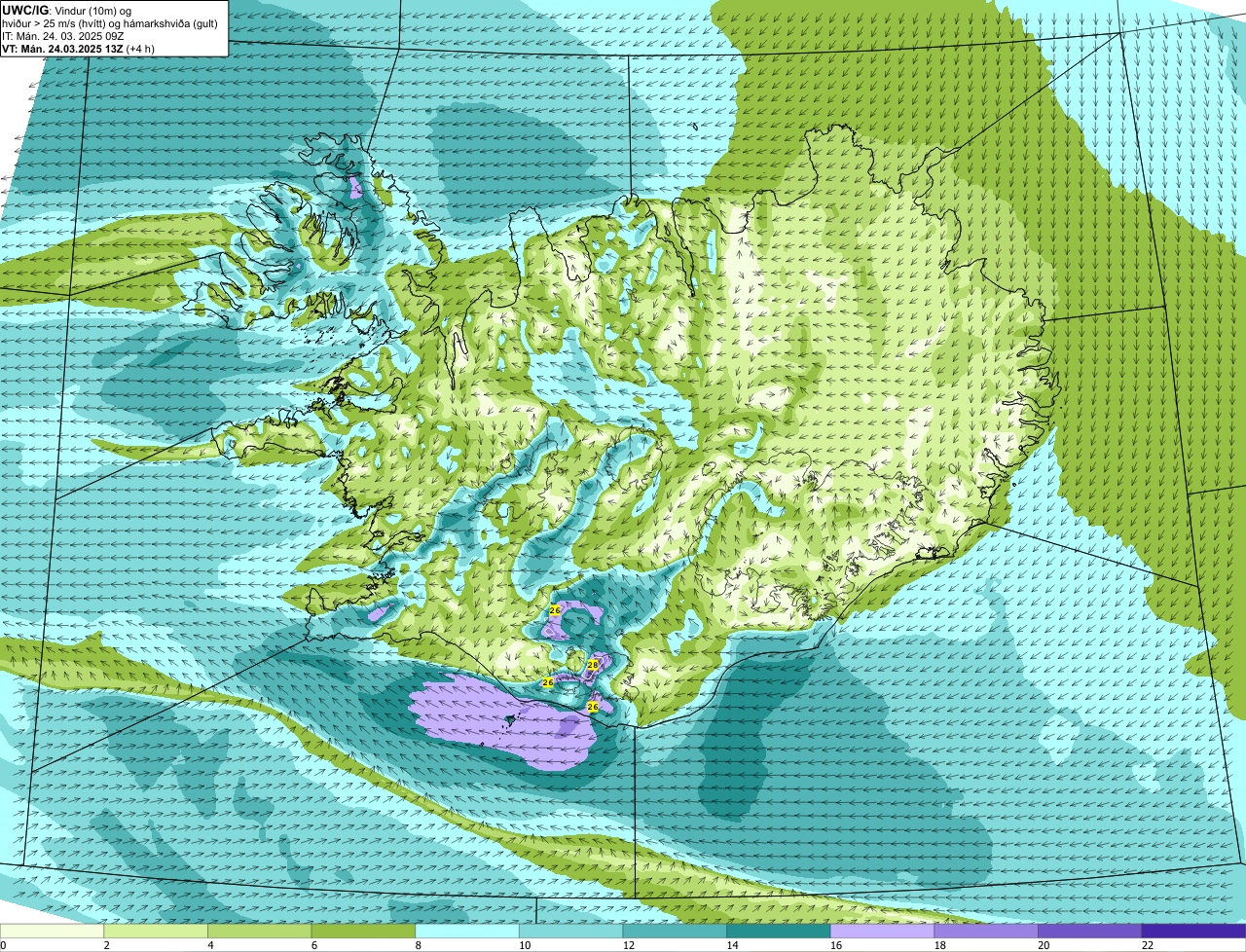Viewport: 1246px width, 952px height.
Task: Click the "hviður > 25 m/s (hvítt)" legend line
Action: click(109, 22)
